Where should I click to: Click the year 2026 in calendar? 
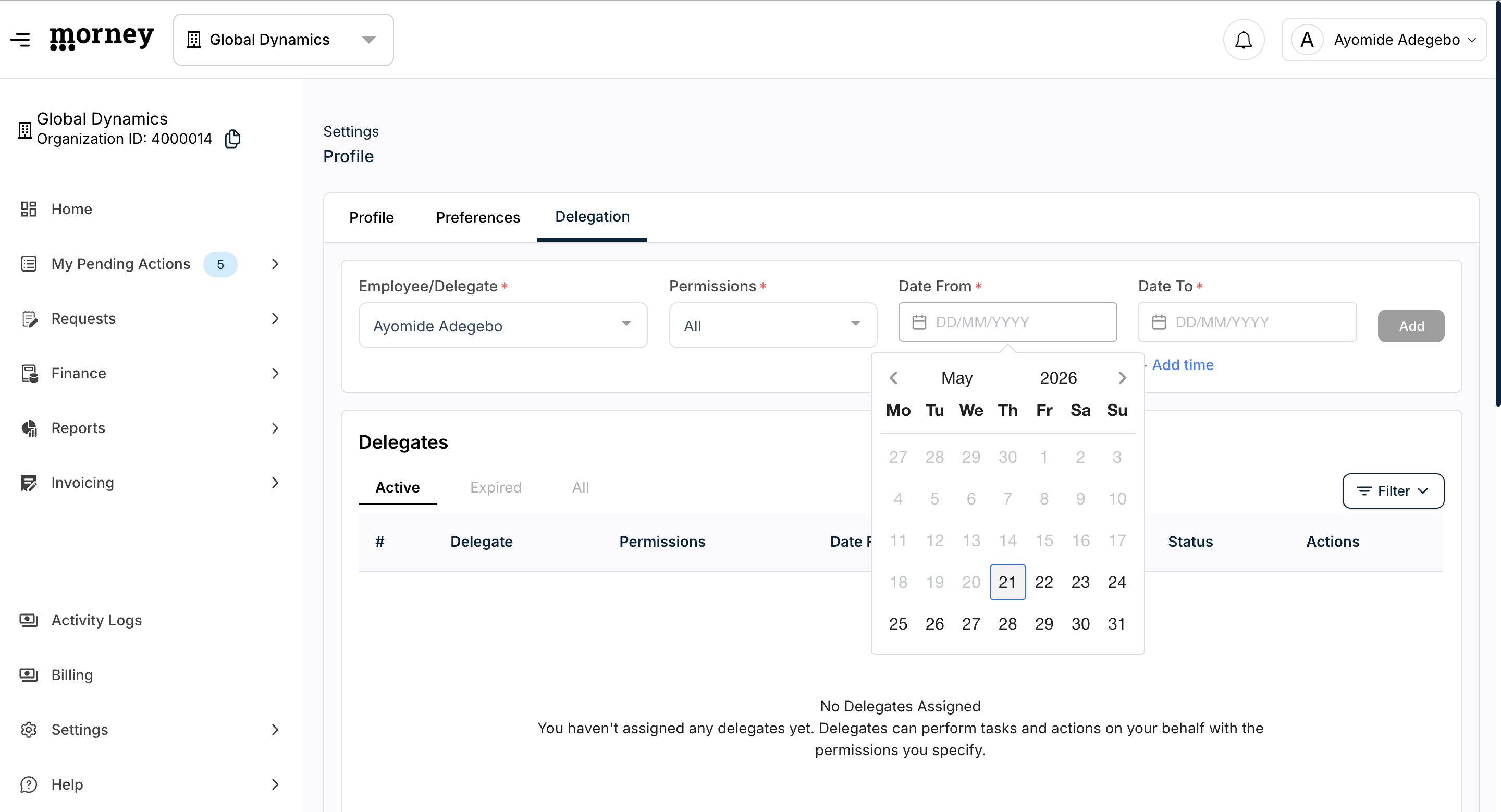pos(1058,378)
